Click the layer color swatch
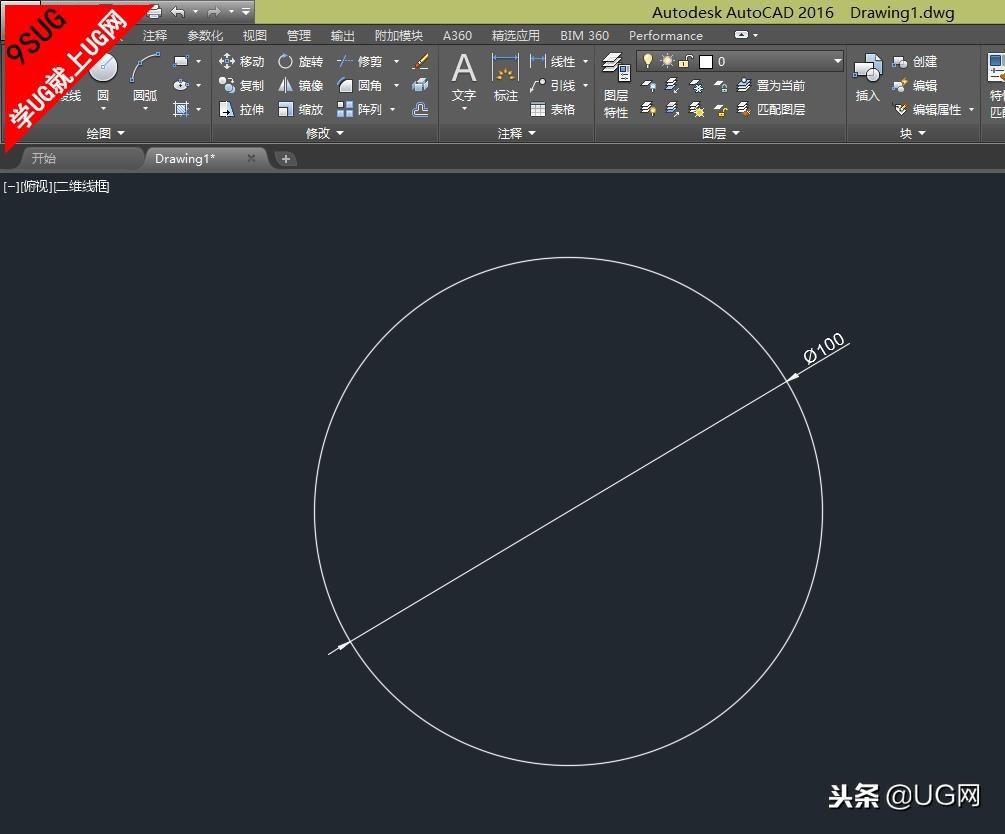 tap(705, 61)
